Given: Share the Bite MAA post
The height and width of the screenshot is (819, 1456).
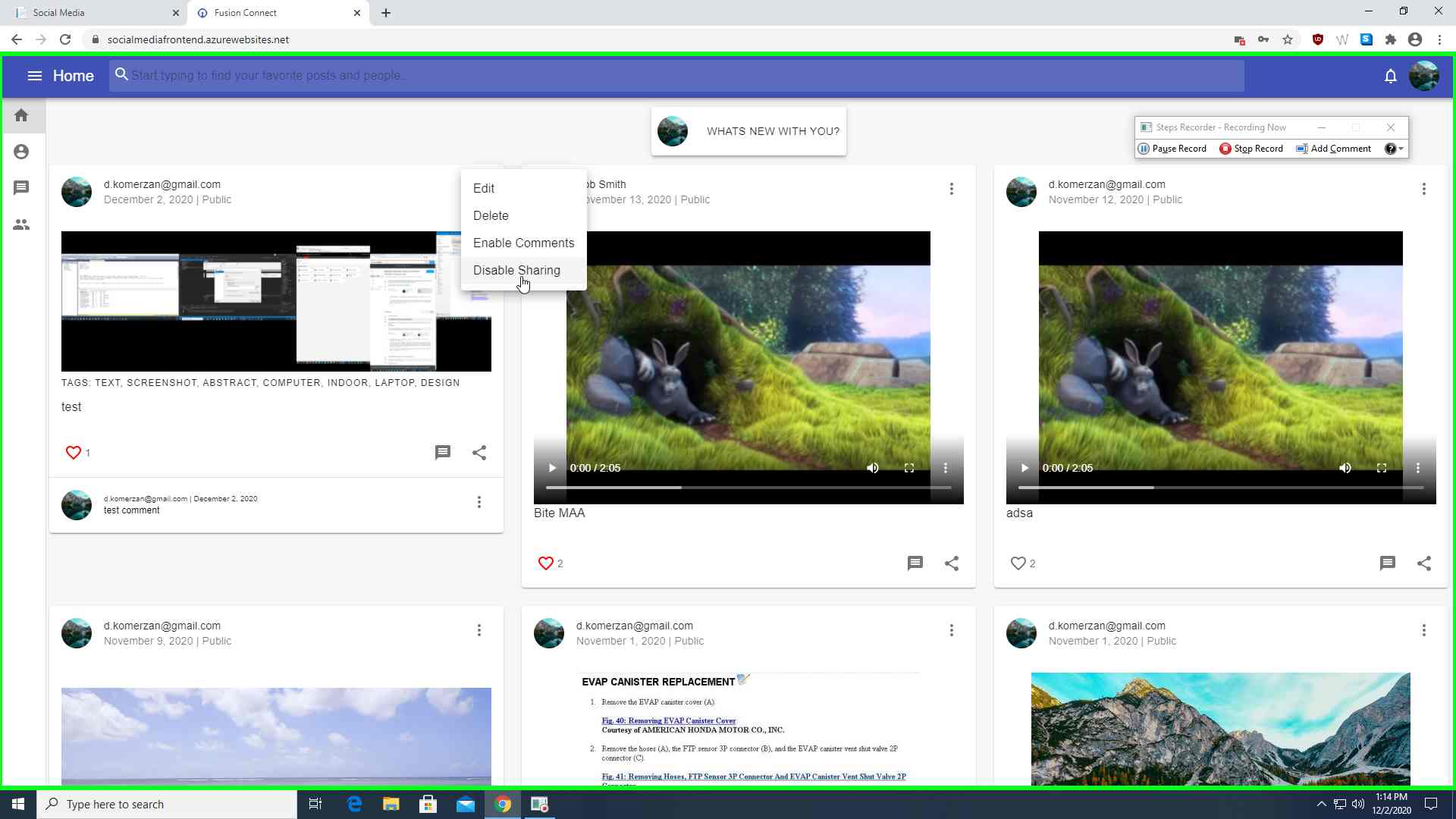Looking at the screenshot, I should tap(952, 563).
